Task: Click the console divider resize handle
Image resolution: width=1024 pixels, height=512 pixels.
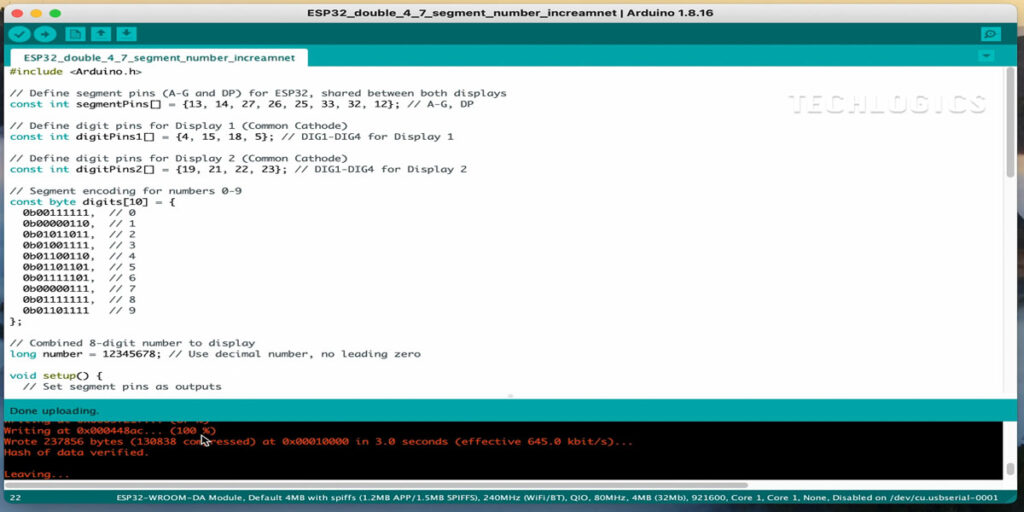Action: 511,396
